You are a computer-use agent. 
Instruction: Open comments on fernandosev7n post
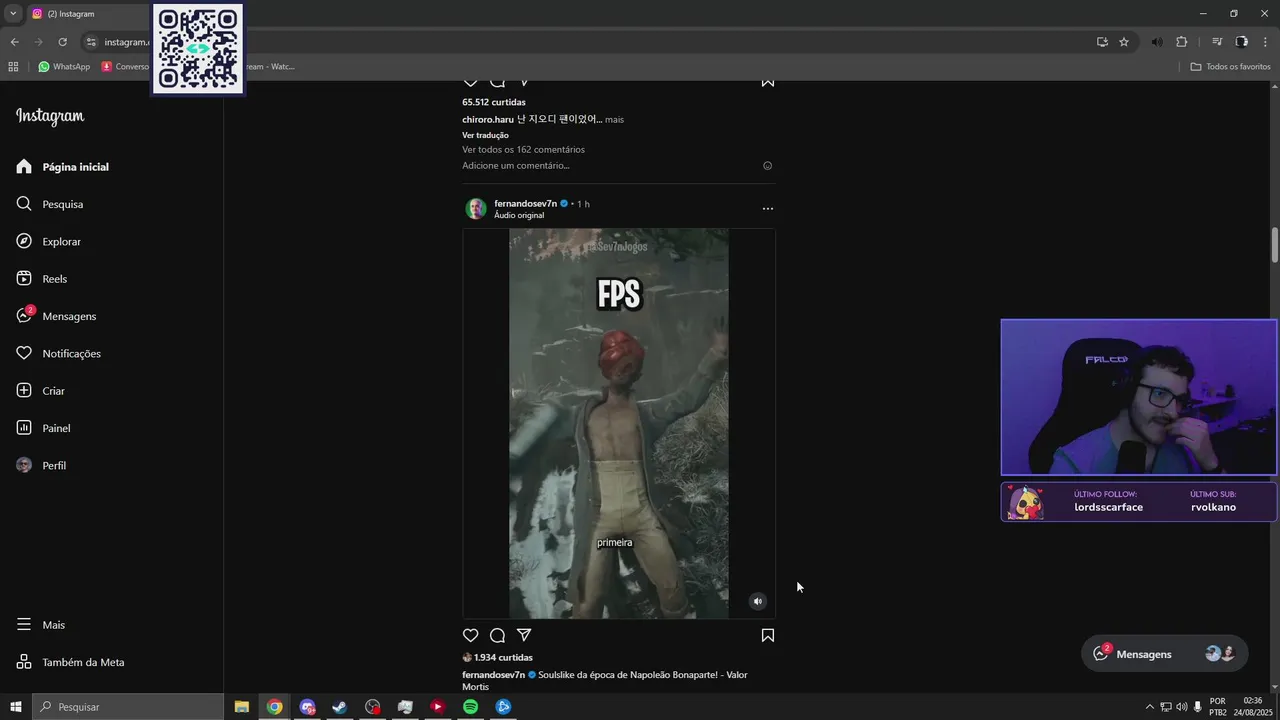(497, 635)
